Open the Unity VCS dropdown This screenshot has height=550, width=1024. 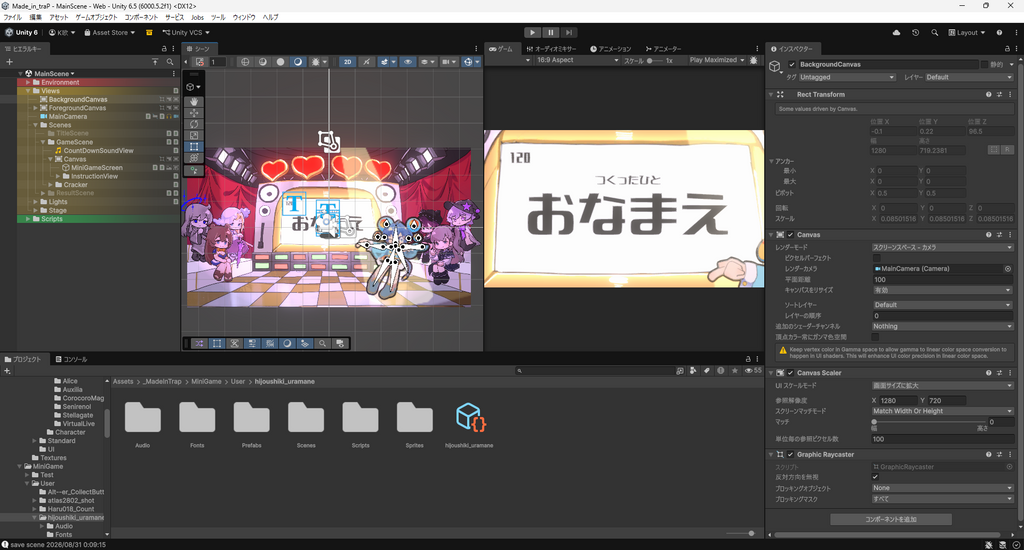point(186,33)
